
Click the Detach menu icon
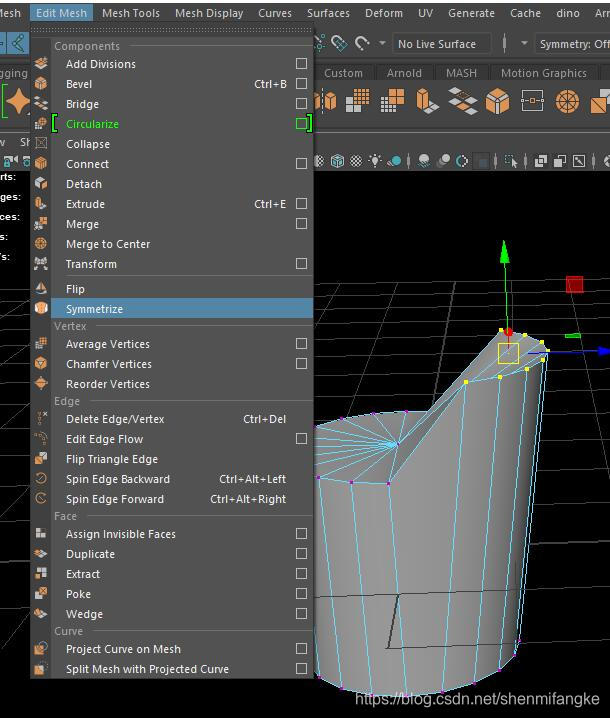point(41,184)
